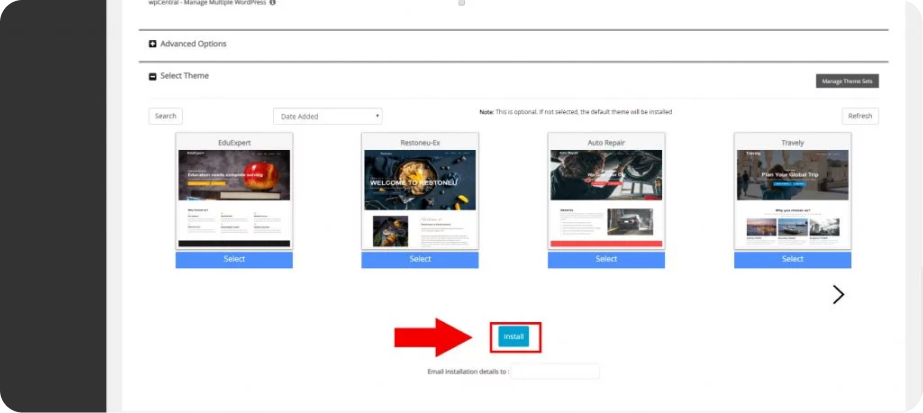
Task: Select the EduExpert theme
Action: point(234,259)
